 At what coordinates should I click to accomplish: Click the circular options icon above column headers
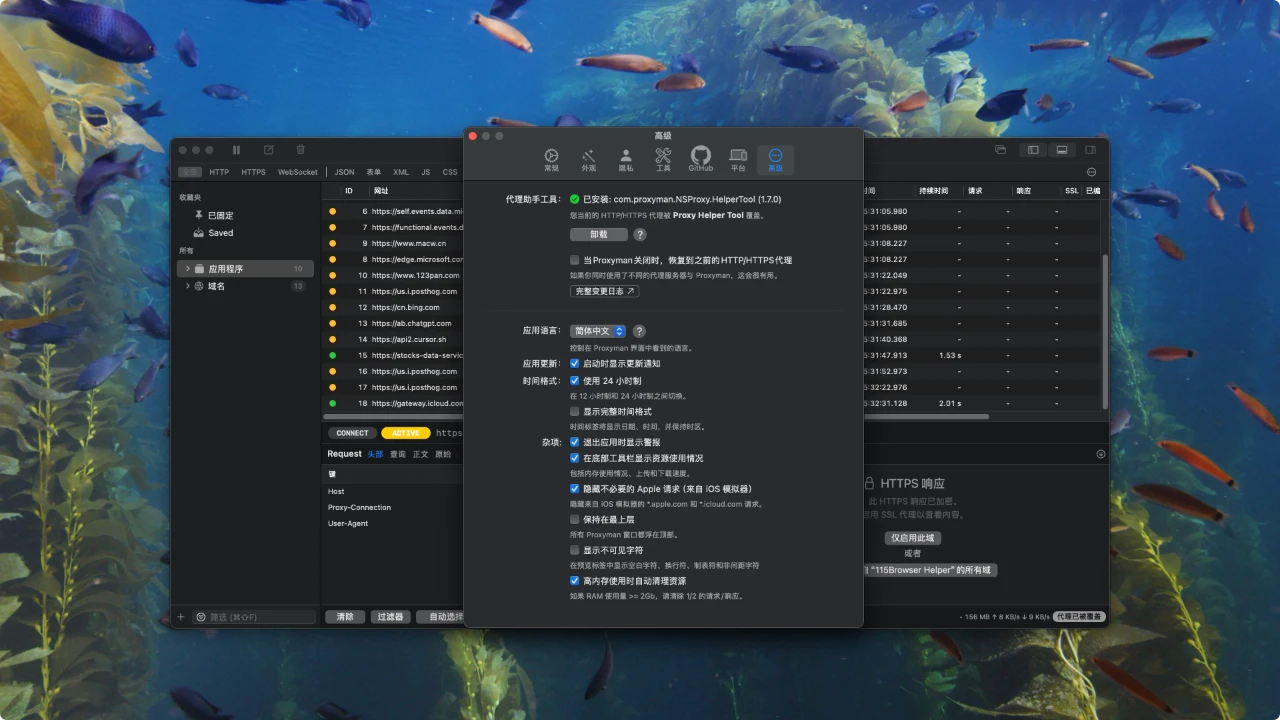tap(1091, 172)
